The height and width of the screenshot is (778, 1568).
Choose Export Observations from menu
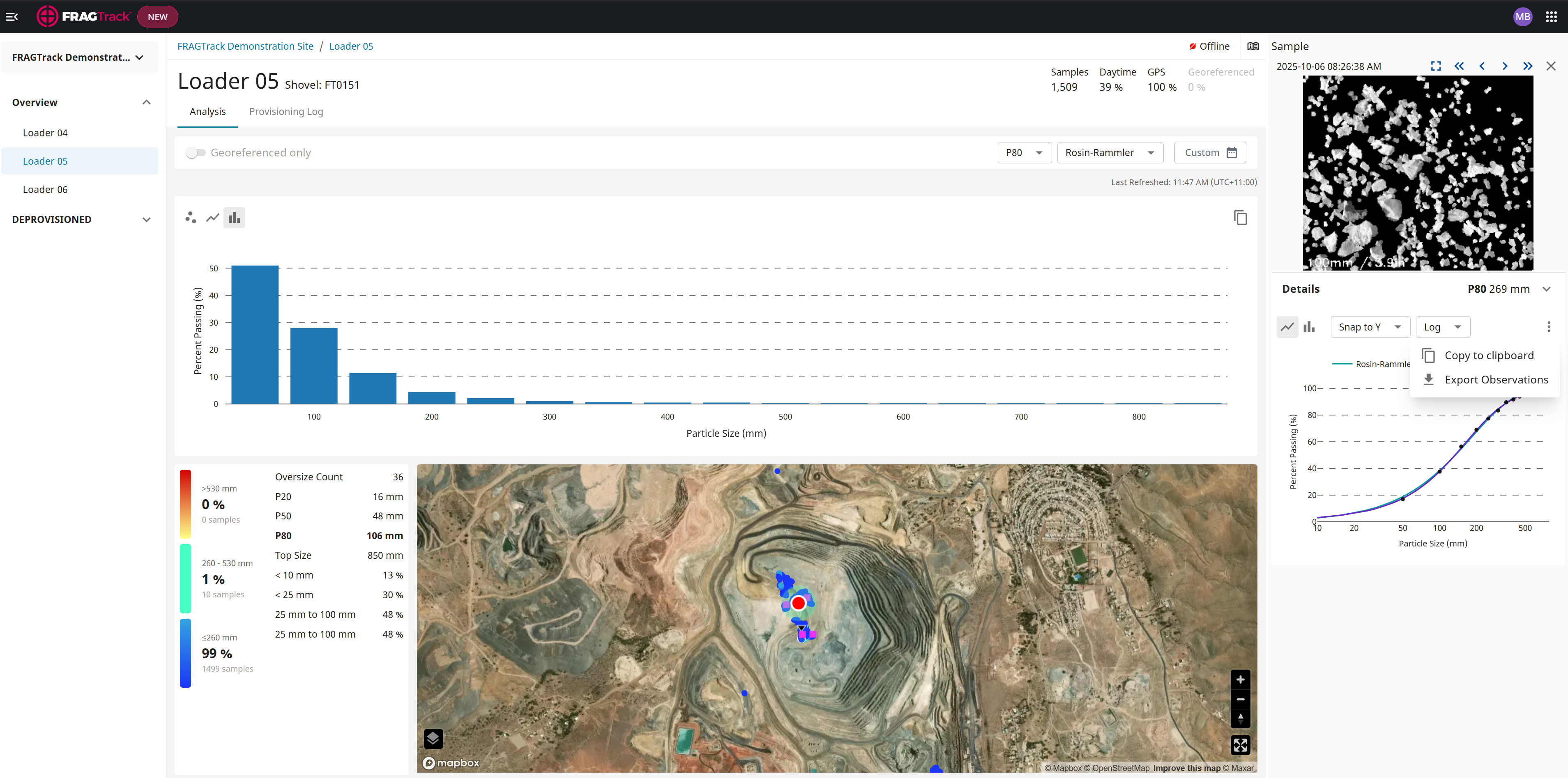(x=1485, y=380)
